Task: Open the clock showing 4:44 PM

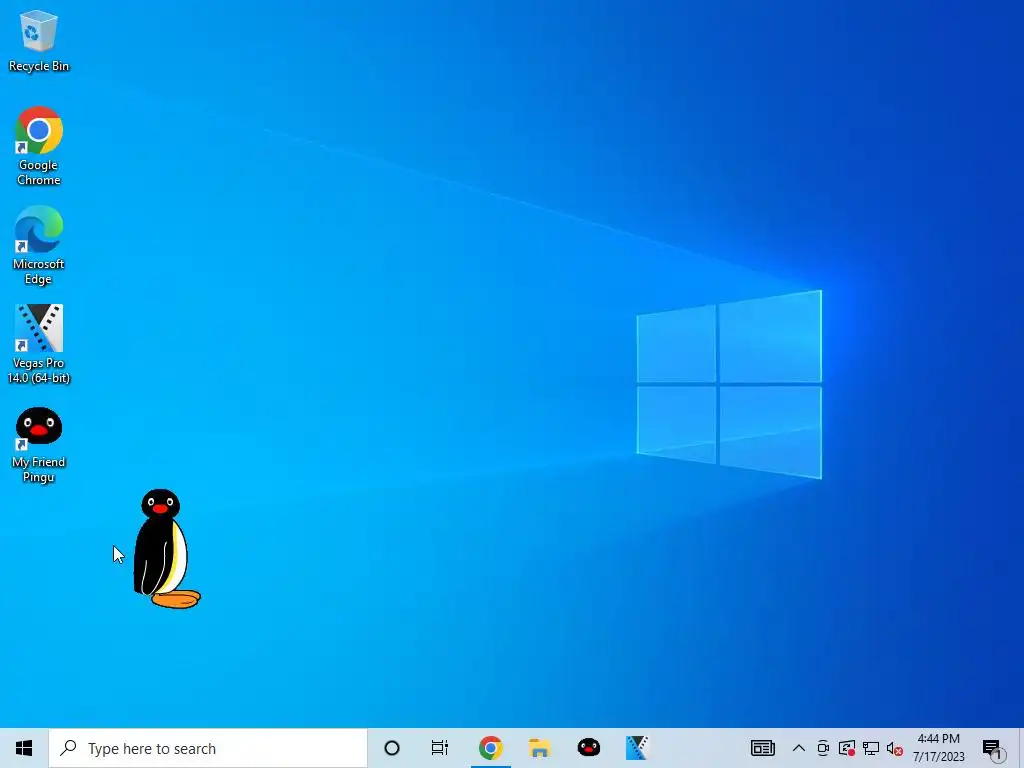Action: [938, 748]
